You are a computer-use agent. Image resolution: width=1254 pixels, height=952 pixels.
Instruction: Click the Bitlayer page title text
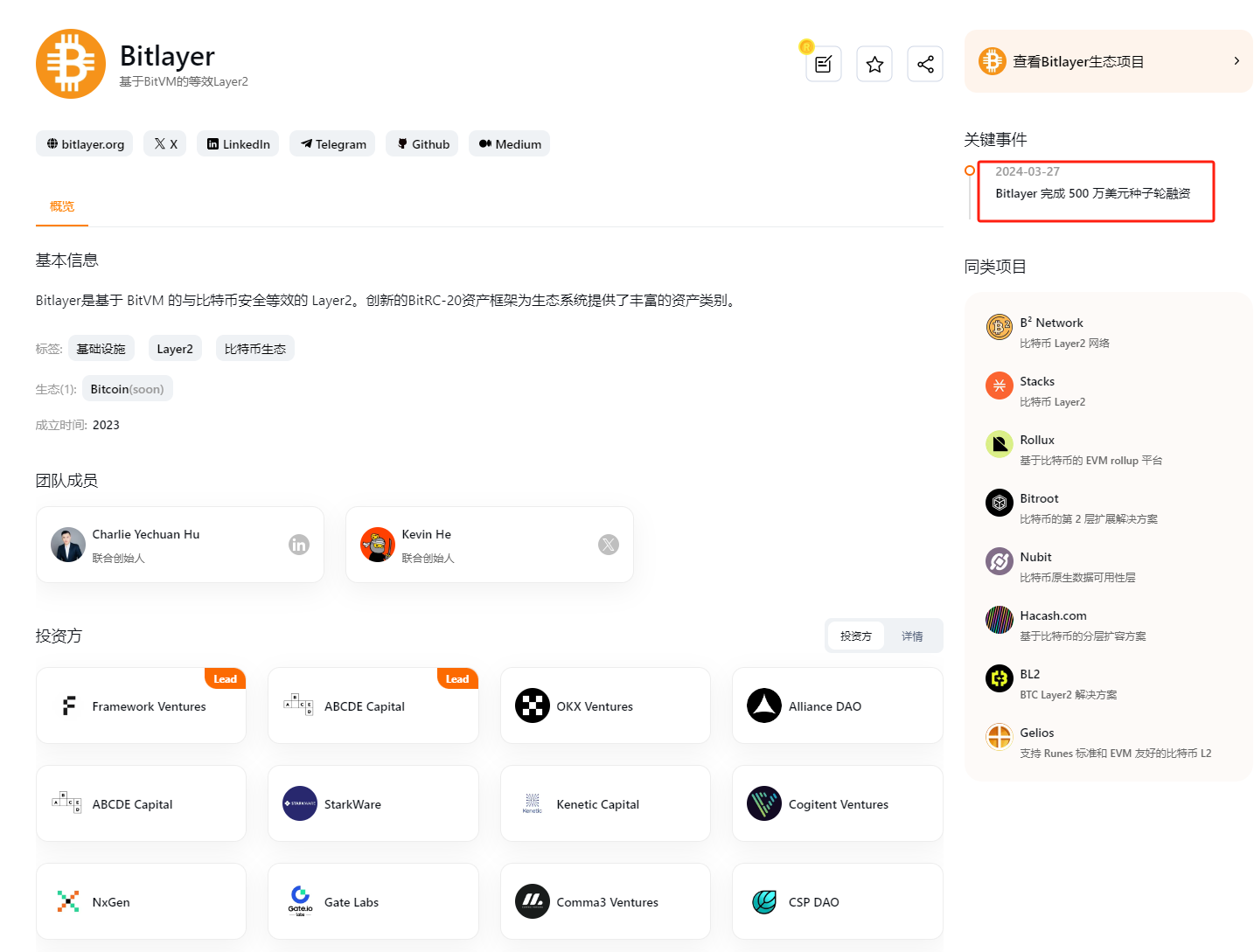[x=167, y=56]
